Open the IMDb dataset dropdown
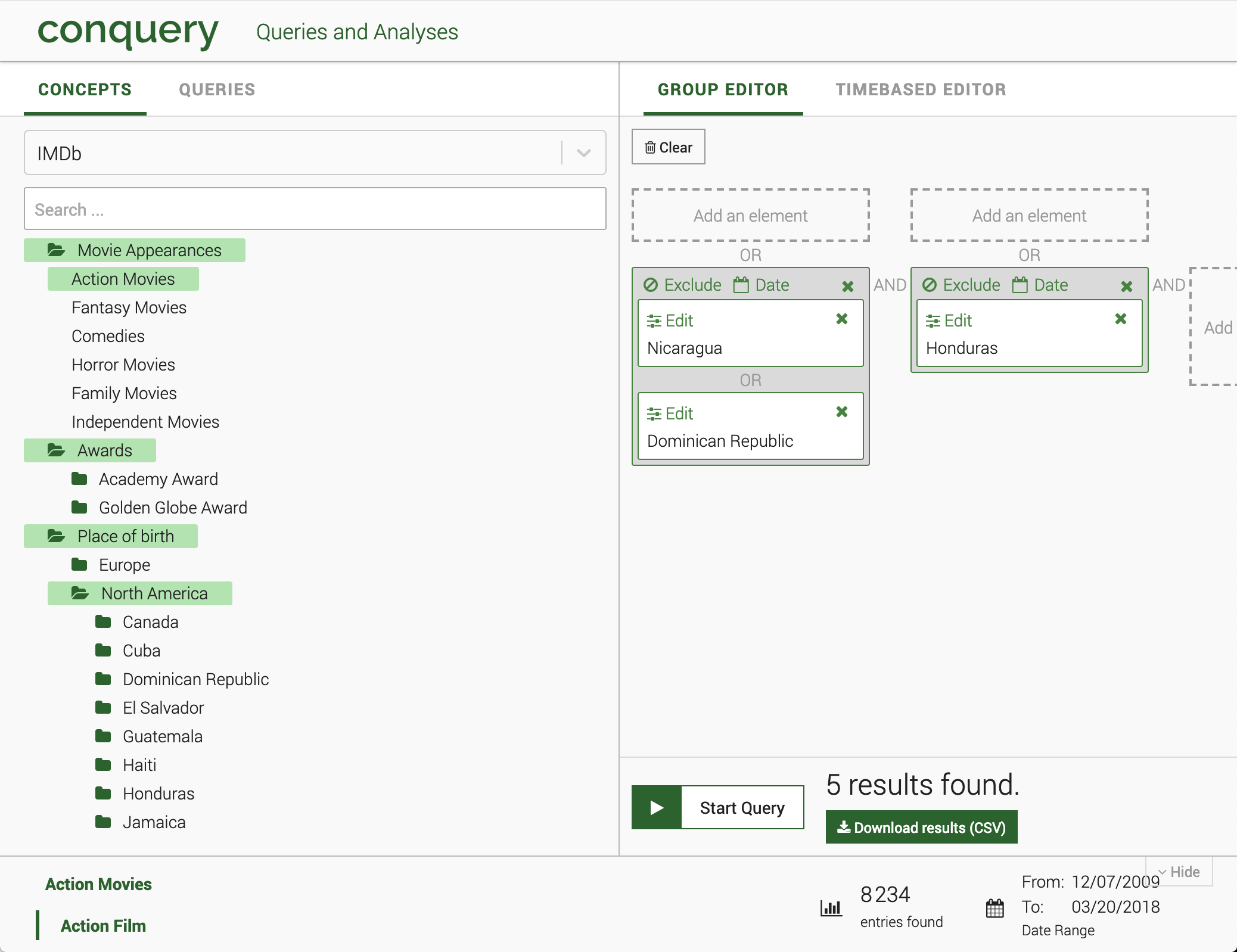1237x952 pixels. point(583,153)
